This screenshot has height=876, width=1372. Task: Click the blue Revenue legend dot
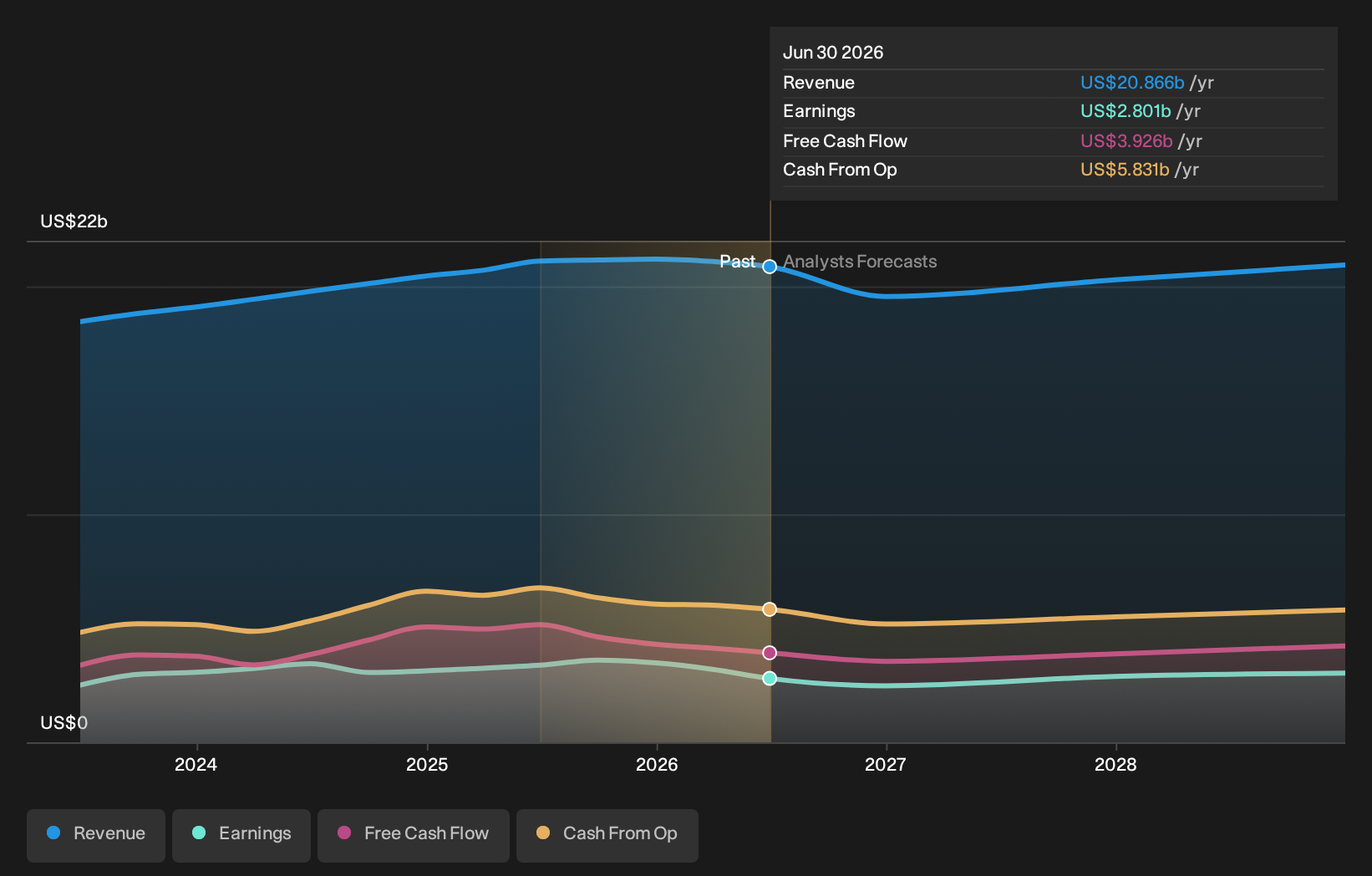pyautogui.click(x=53, y=833)
